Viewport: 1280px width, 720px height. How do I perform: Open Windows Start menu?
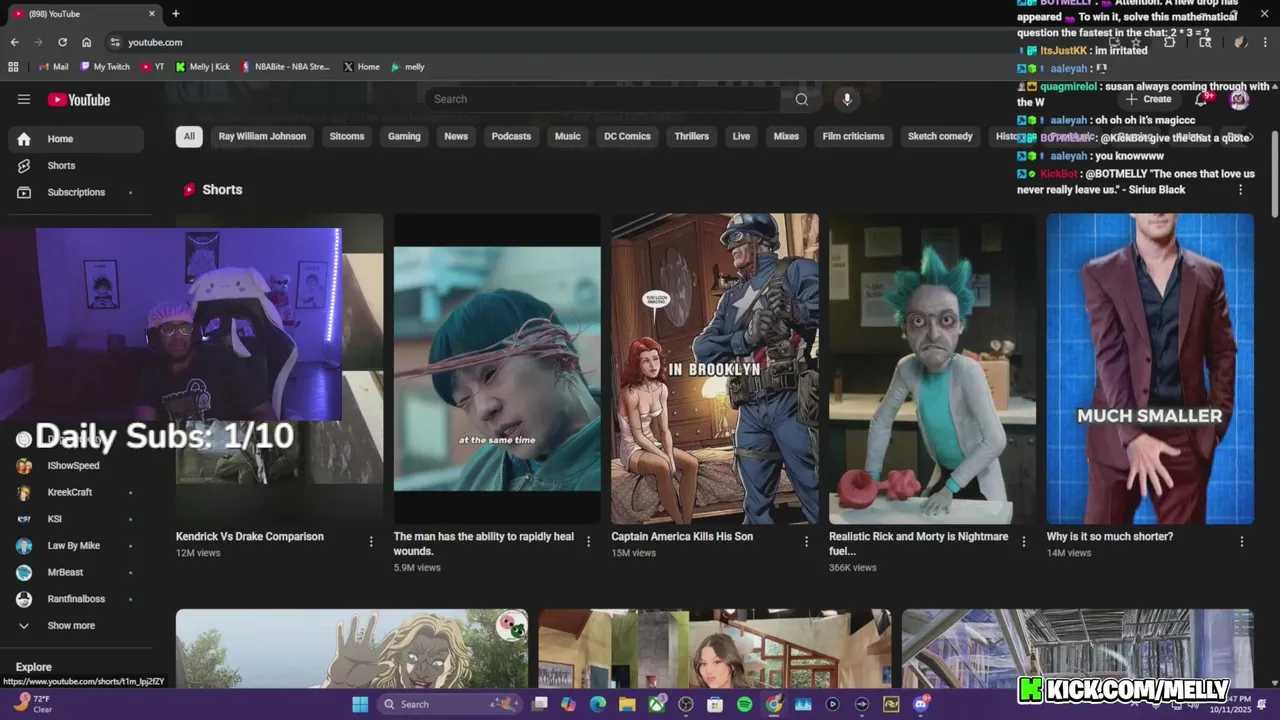360,704
